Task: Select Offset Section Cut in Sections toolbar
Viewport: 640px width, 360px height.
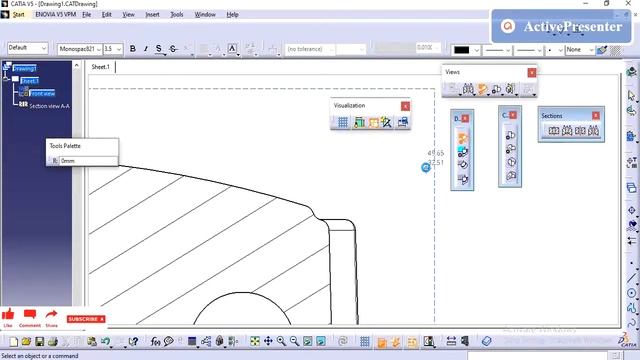Action: click(x=580, y=131)
